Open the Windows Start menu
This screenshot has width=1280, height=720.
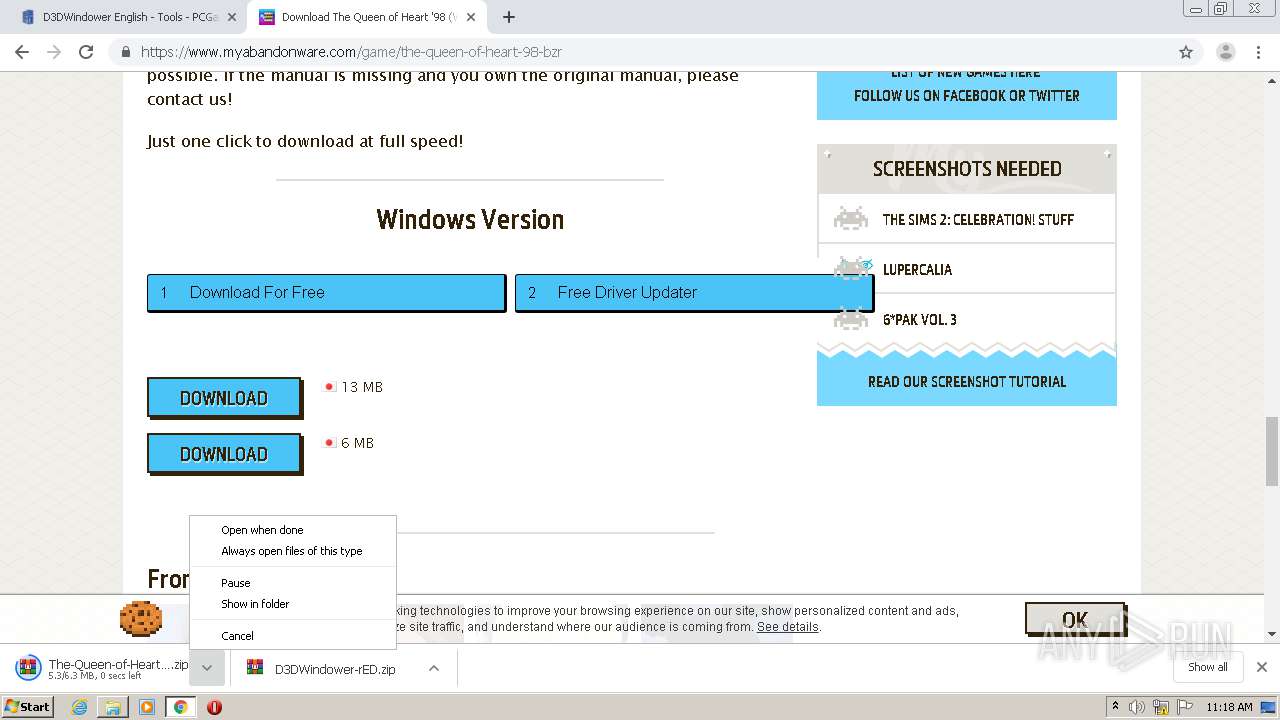point(28,706)
